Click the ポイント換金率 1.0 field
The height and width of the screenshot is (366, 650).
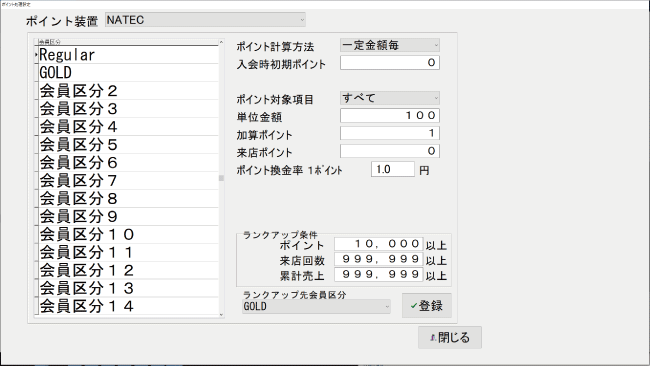pos(393,169)
